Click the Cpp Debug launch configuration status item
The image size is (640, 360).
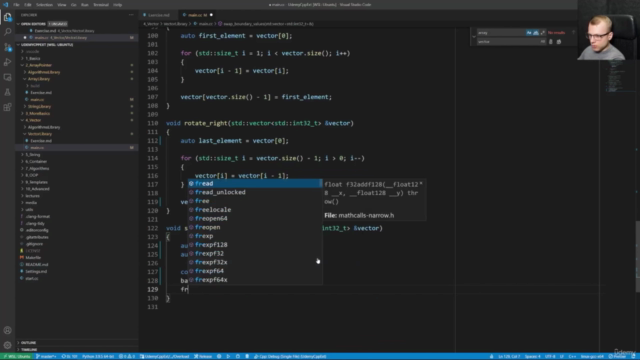[290, 356]
